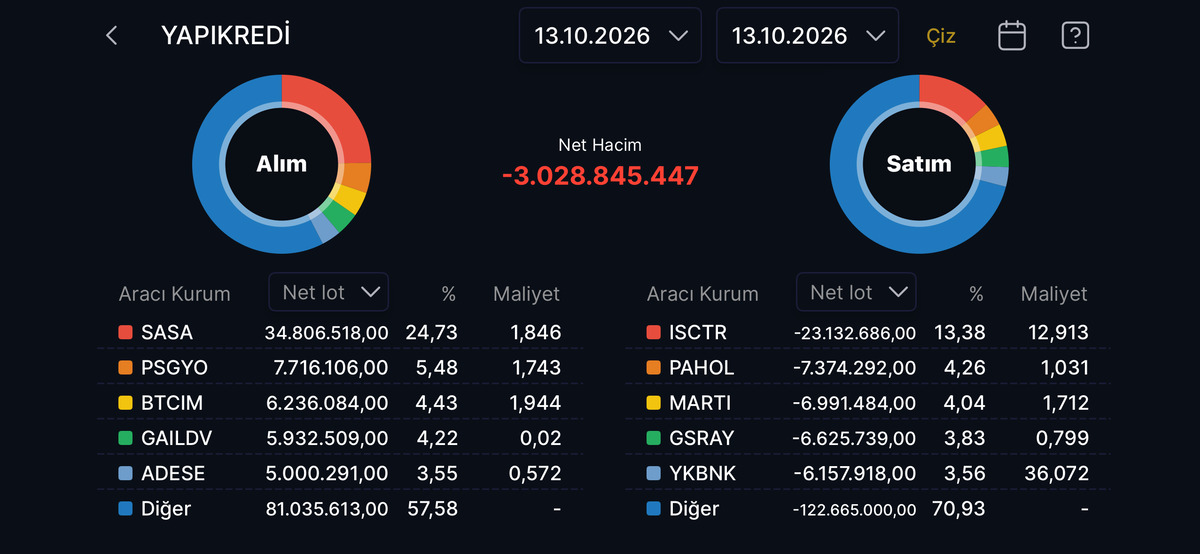Click buy Diğer net lot 81.035.613,00
The width and height of the screenshot is (1200, 554).
click(x=326, y=509)
